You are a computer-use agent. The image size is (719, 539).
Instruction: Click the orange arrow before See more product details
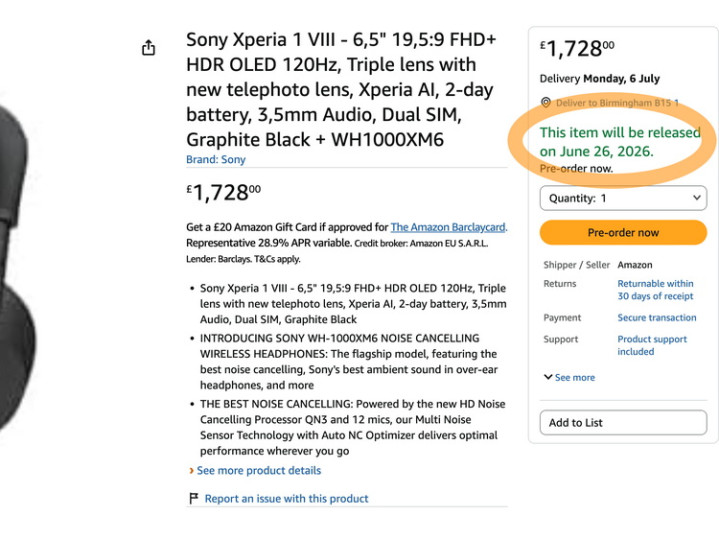click(191, 471)
